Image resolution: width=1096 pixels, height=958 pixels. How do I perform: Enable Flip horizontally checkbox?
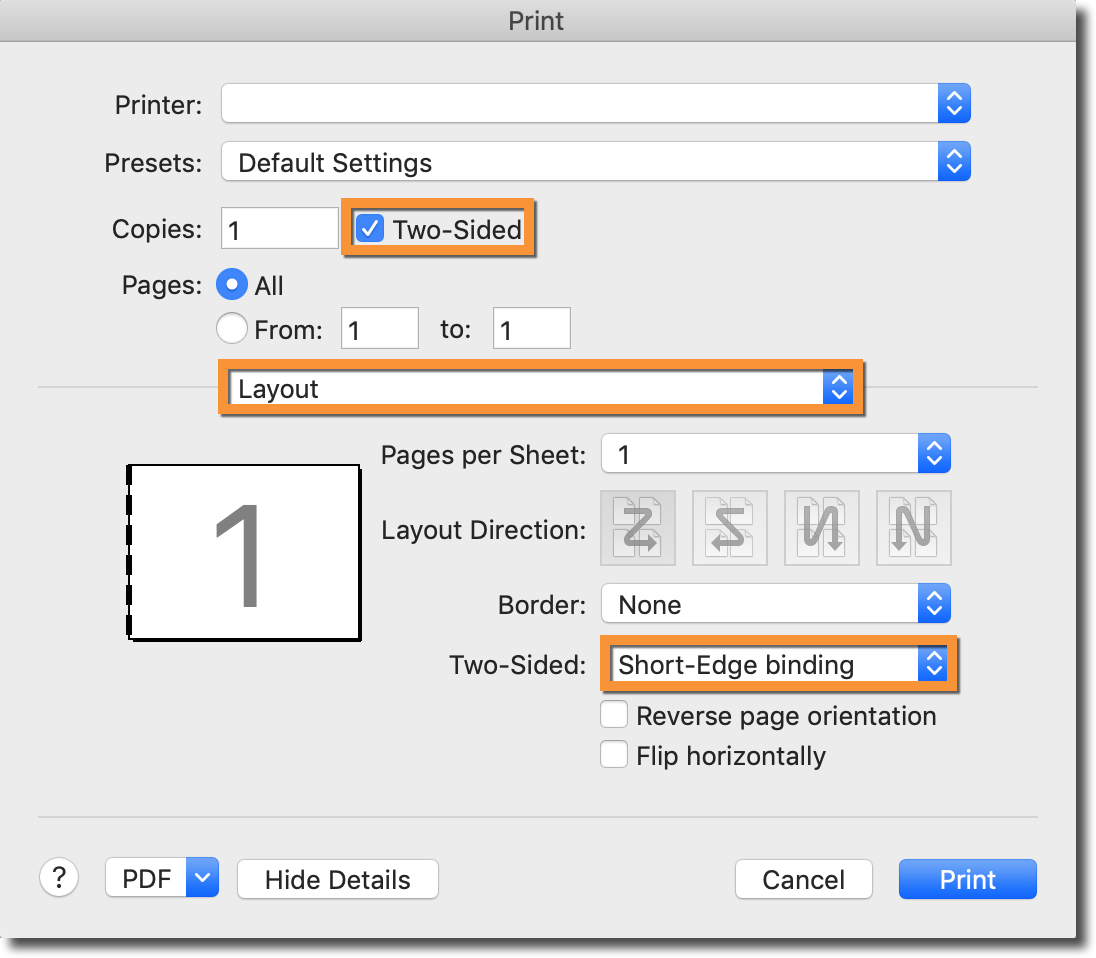(x=614, y=755)
